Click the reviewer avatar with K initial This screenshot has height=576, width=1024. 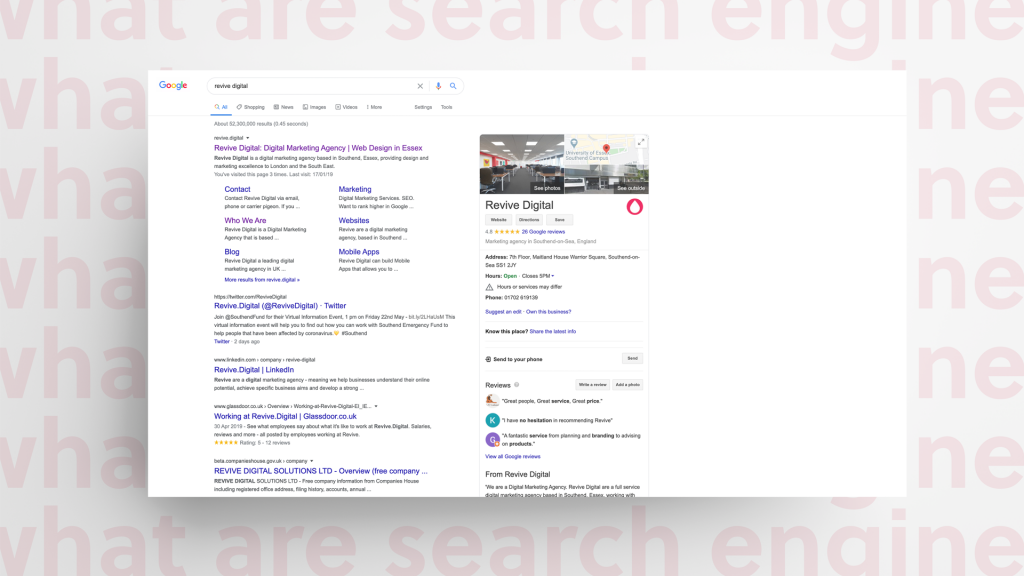point(492,421)
